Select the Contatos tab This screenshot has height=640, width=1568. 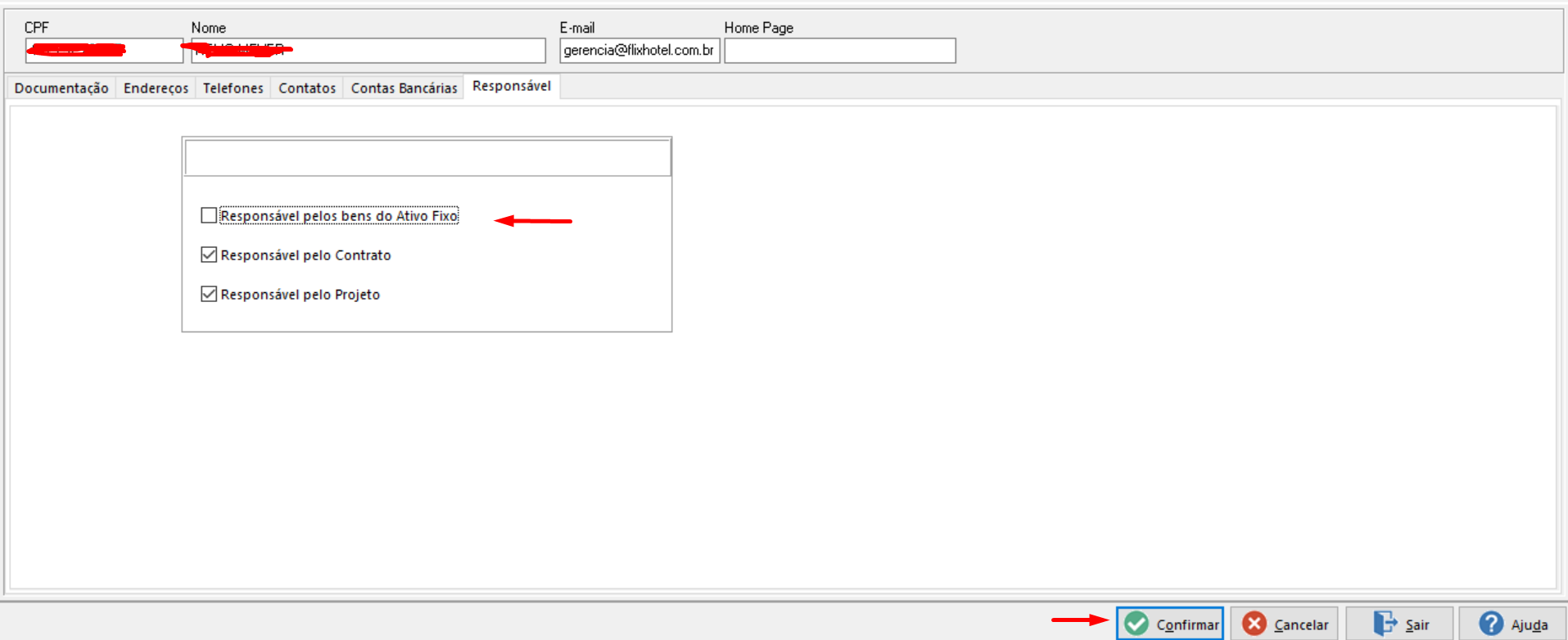click(307, 88)
